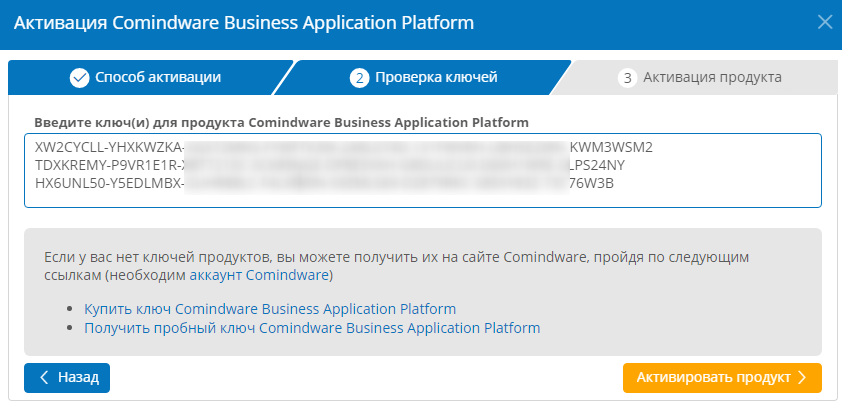
Task: Open the Получить пробный ключ link
Action: (x=312, y=328)
